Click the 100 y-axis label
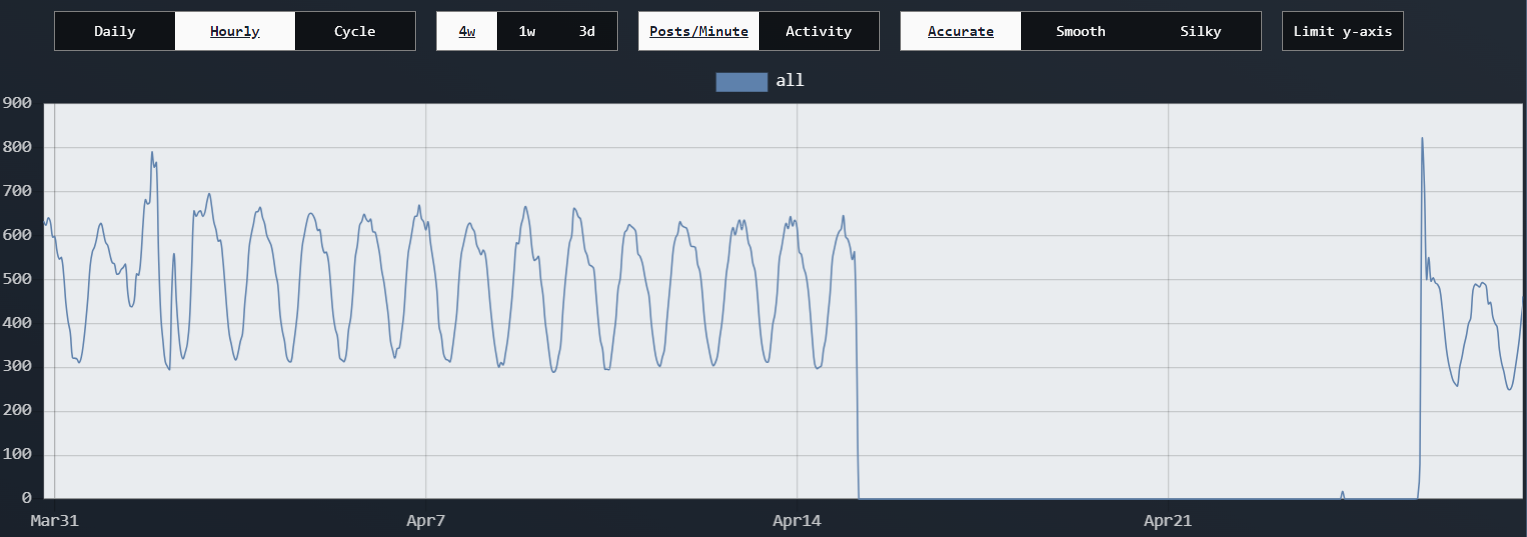This screenshot has width=1527, height=537. pyautogui.click(x=17, y=455)
